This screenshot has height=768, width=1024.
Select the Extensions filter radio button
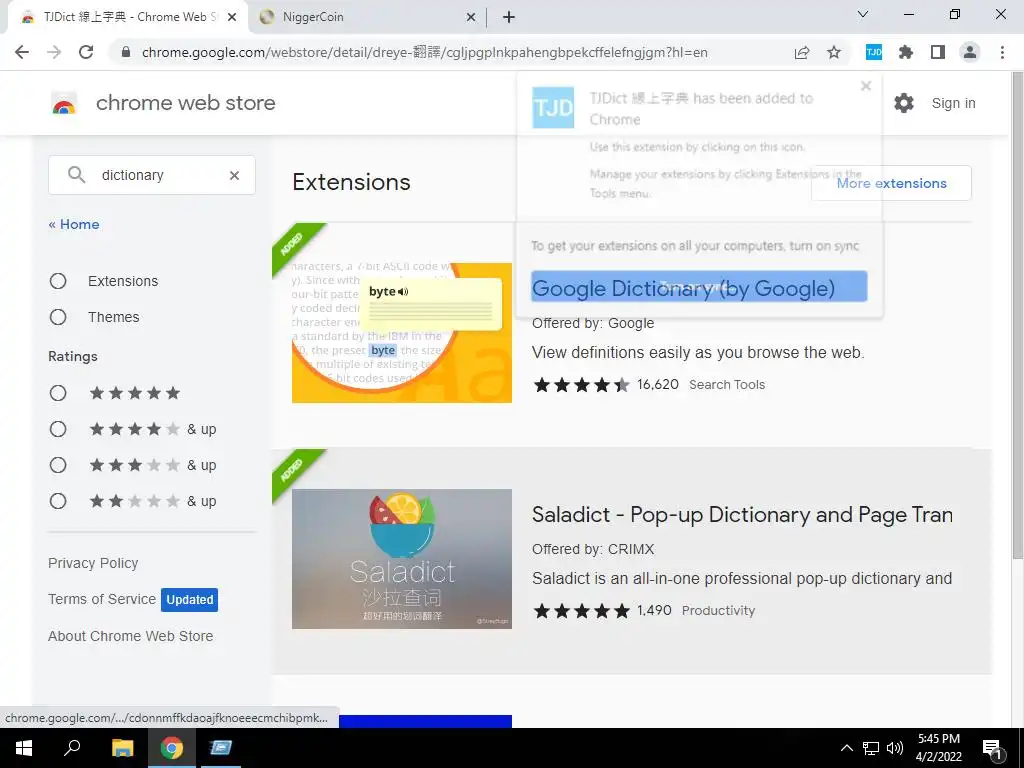[58, 281]
